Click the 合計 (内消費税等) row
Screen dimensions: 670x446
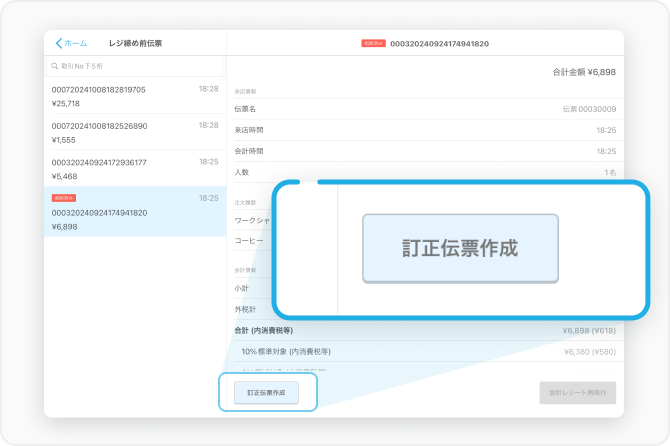click(x=424, y=330)
